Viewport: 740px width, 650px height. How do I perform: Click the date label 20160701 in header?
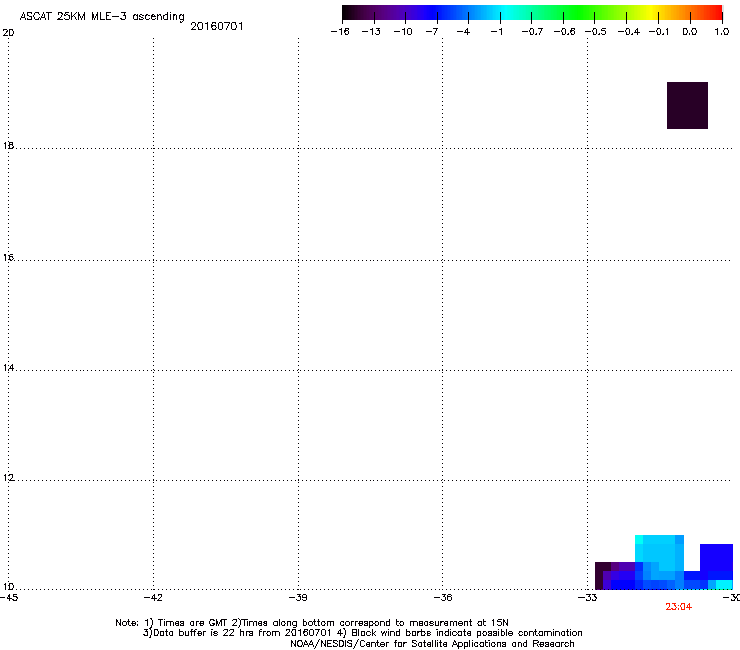217,26
